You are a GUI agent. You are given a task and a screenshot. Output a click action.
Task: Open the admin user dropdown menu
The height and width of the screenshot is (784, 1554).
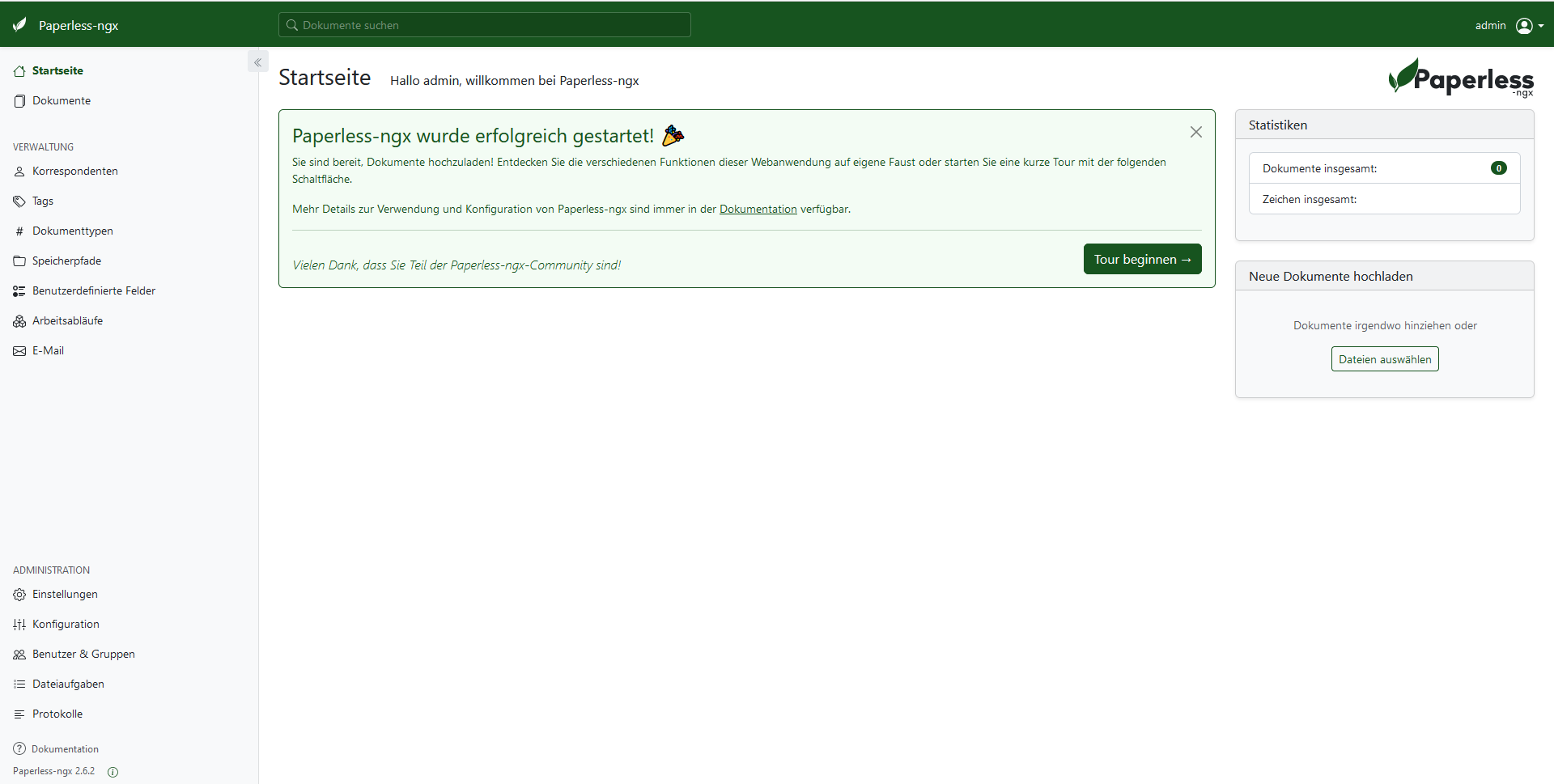pyautogui.click(x=1529, y=26)
